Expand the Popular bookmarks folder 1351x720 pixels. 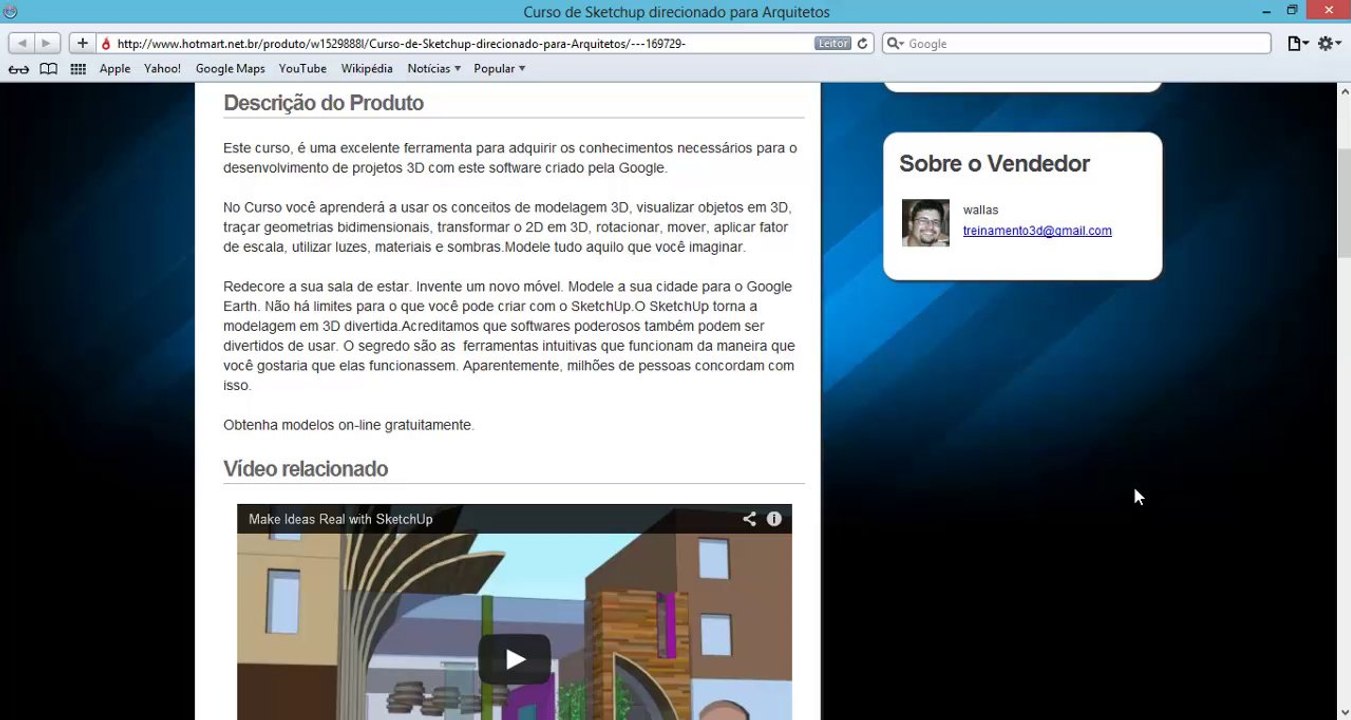pos(499,69)
